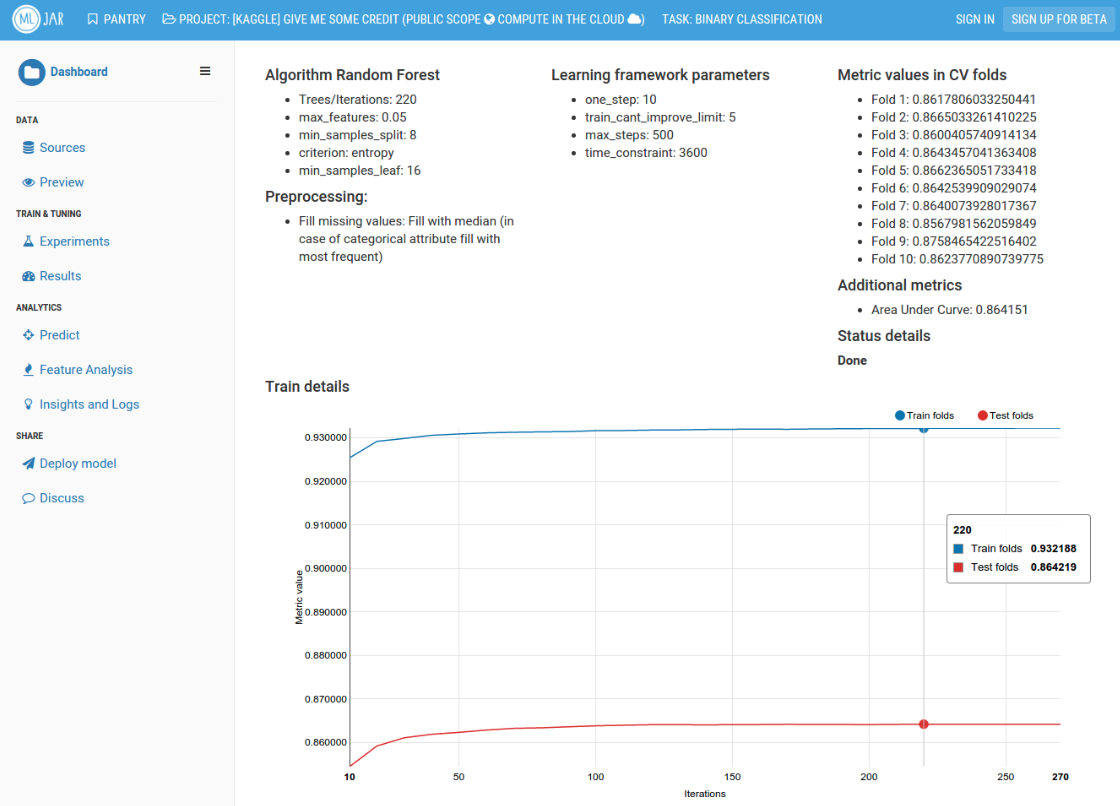Open the Pantry menu item
Screen dimensions: 1120x806
click(x=116, y=19)
